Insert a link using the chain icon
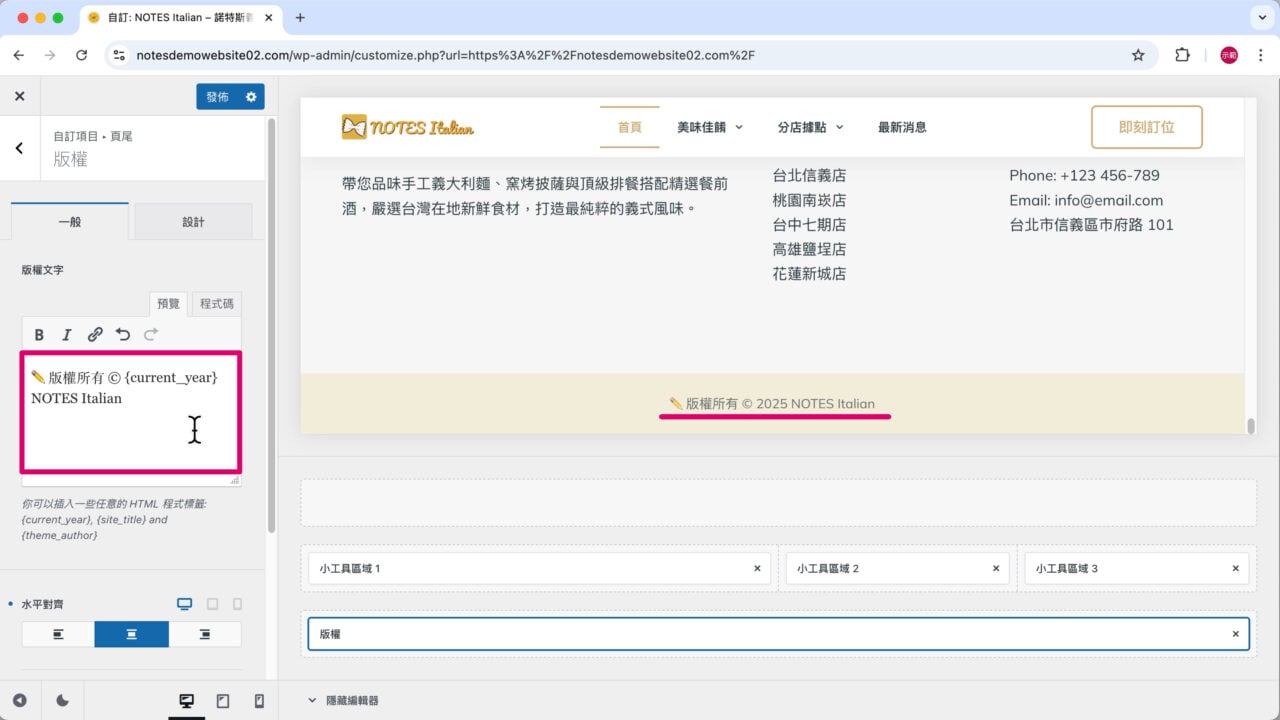 95,334
